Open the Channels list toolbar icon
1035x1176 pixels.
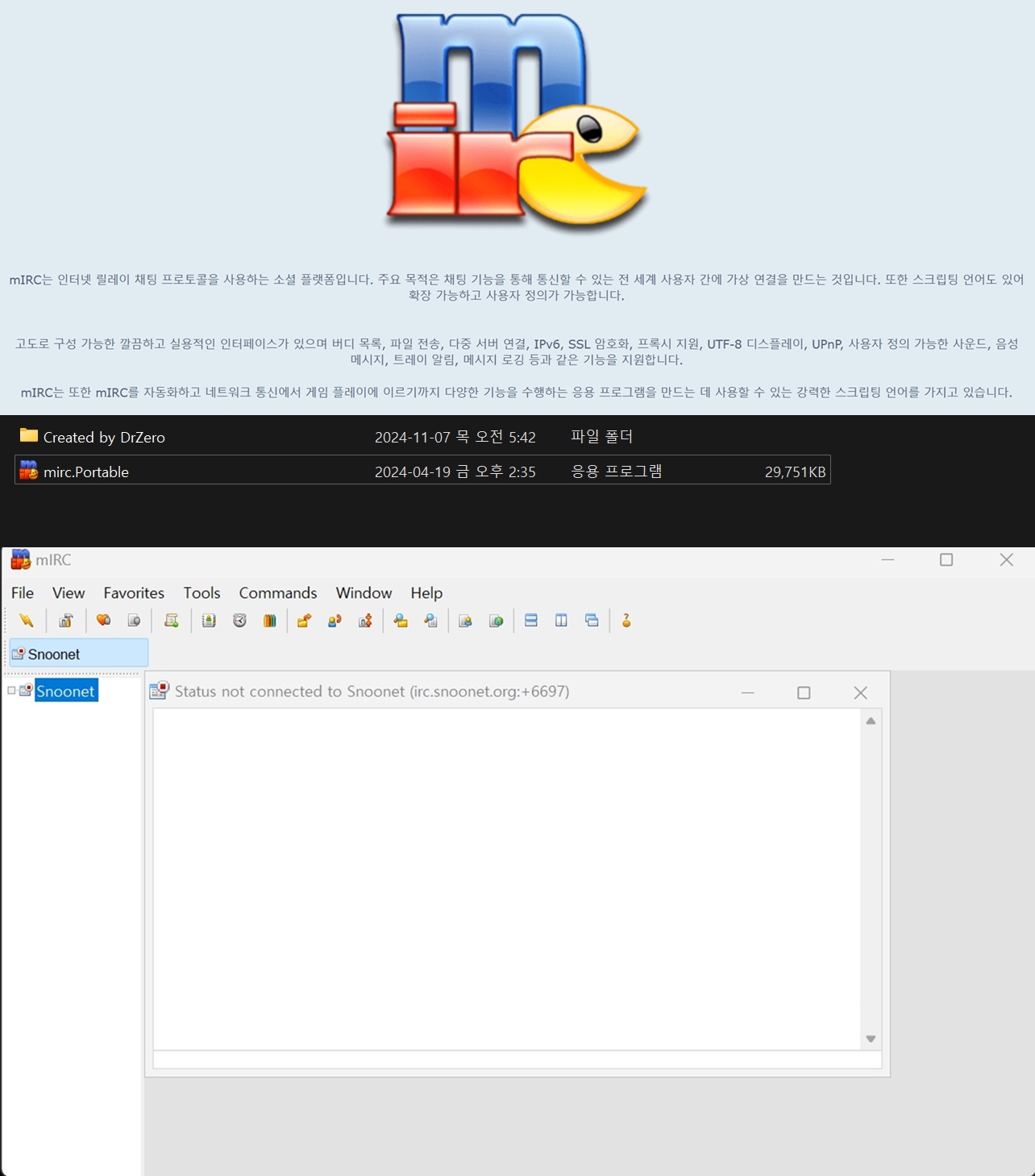(x=134, y=620)
